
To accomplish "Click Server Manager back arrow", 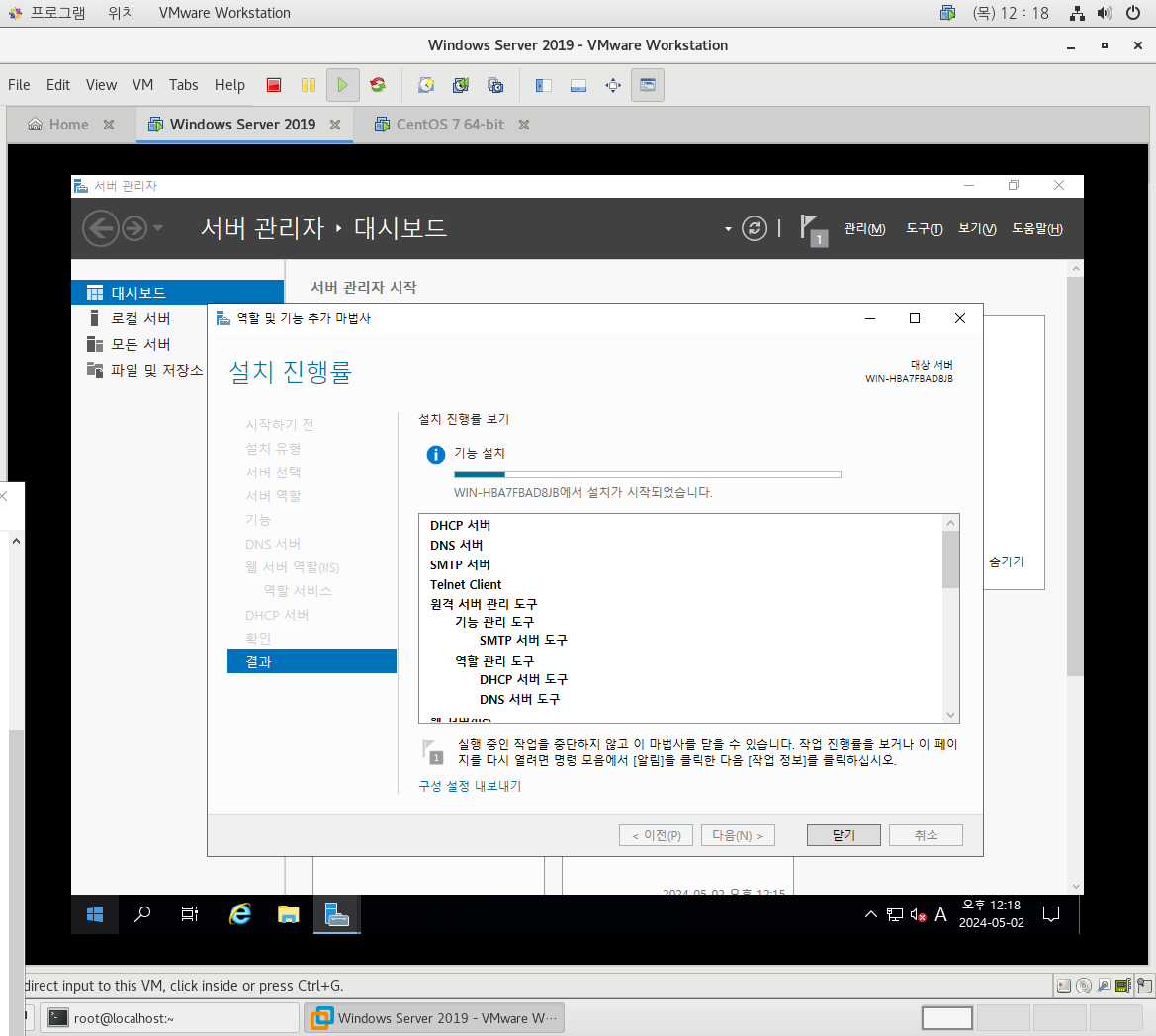I will [101, 228].
